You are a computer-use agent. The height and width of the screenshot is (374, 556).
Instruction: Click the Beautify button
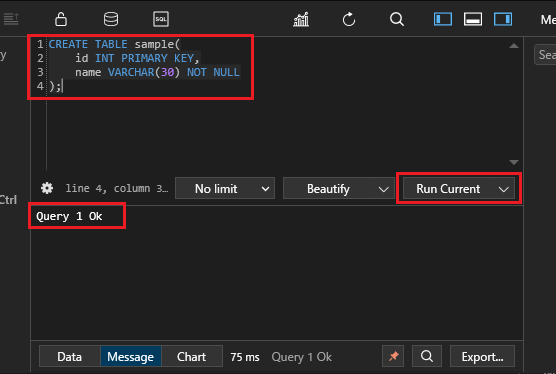(328, 189)
